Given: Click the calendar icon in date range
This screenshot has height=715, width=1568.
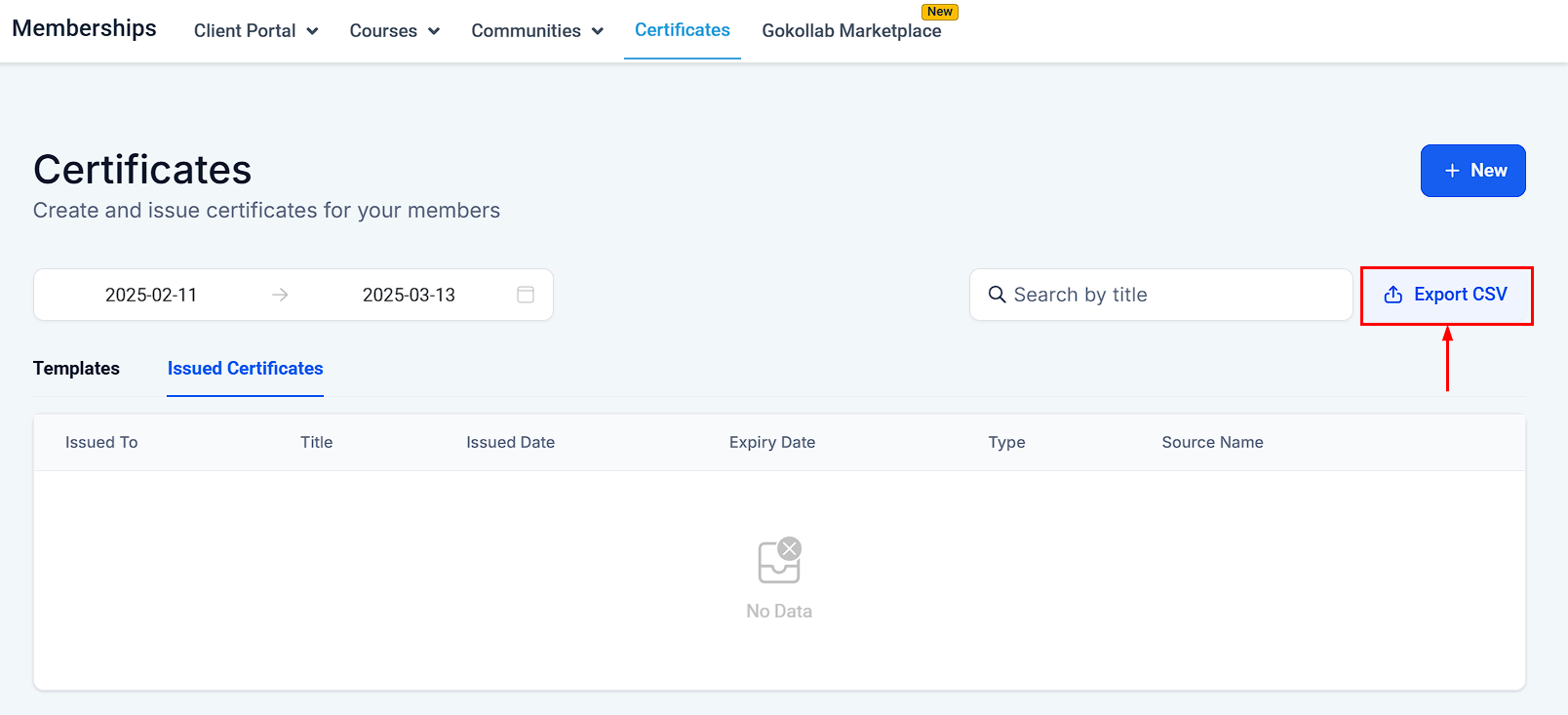Looking at the screenshot, I should click(x=526, y=295).
